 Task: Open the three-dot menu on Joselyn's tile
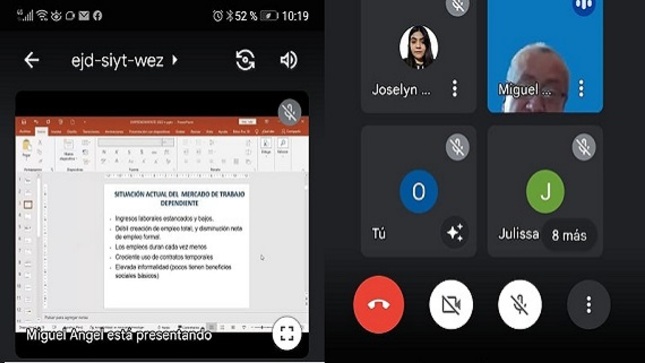(455, 88)
